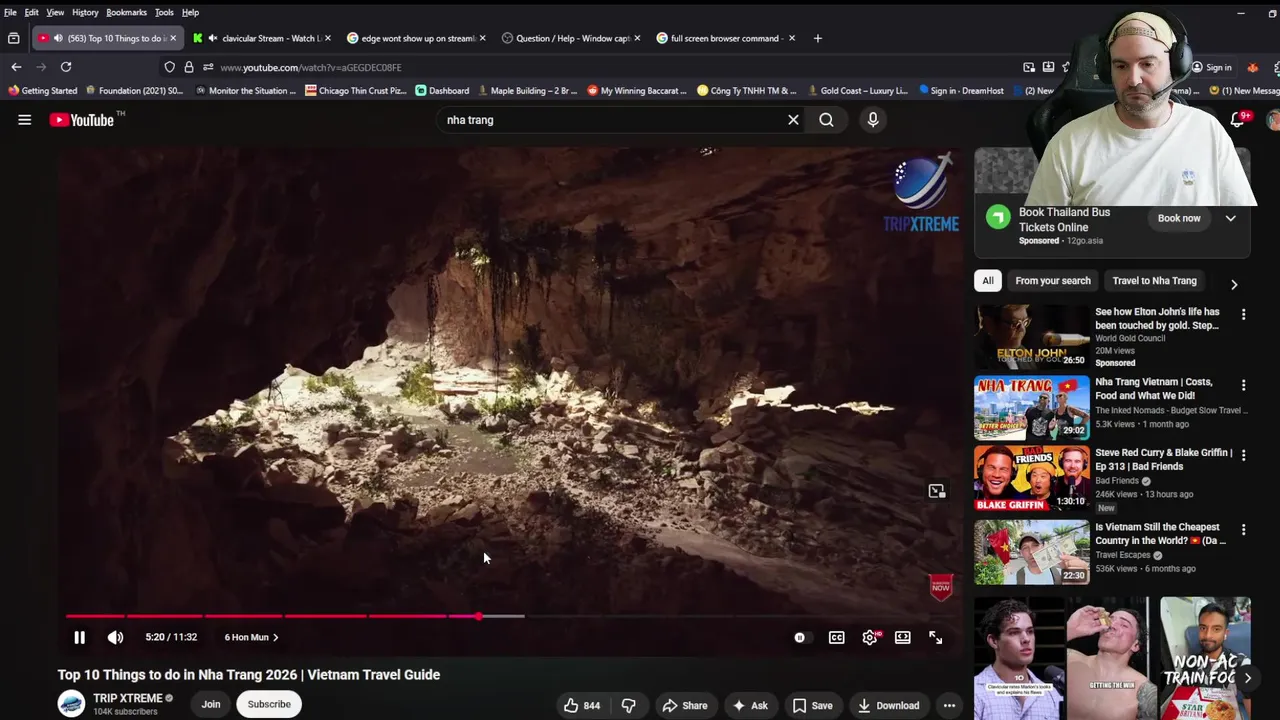
Task: Show more filter chips with arrow
Action: coord(1234,284)
